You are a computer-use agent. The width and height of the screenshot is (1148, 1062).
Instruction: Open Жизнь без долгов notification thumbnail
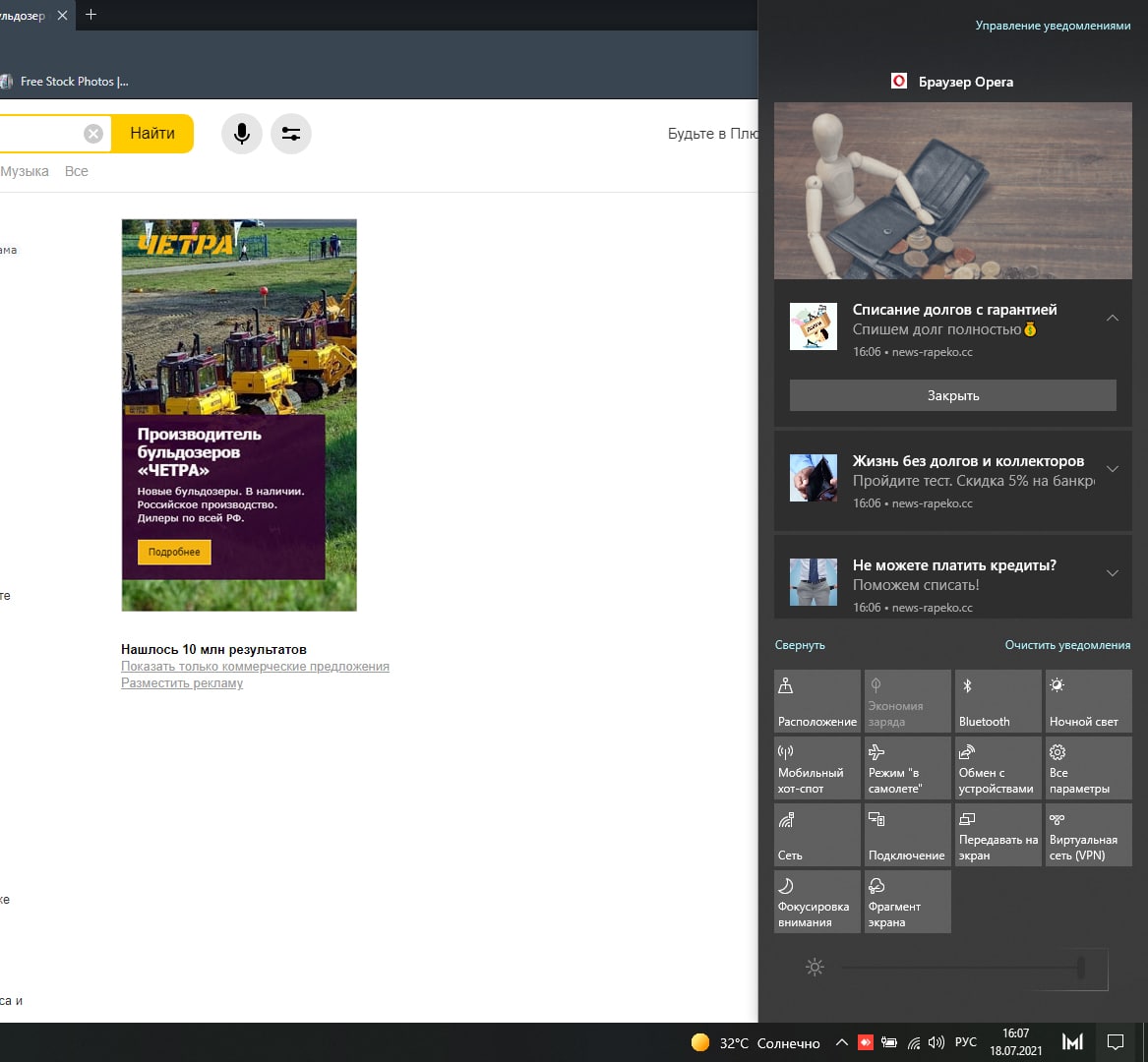click(x=814, y=478)
